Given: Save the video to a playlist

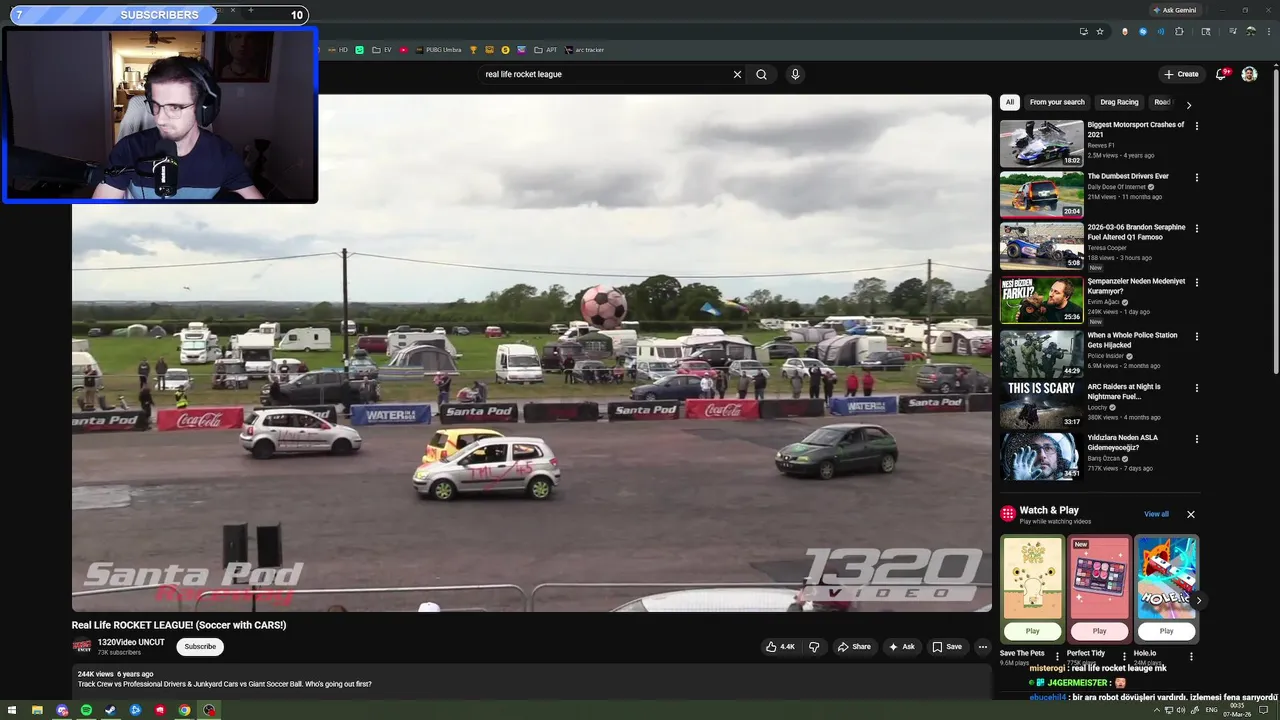Looking at the screenshot, I should tap(947, 647).
